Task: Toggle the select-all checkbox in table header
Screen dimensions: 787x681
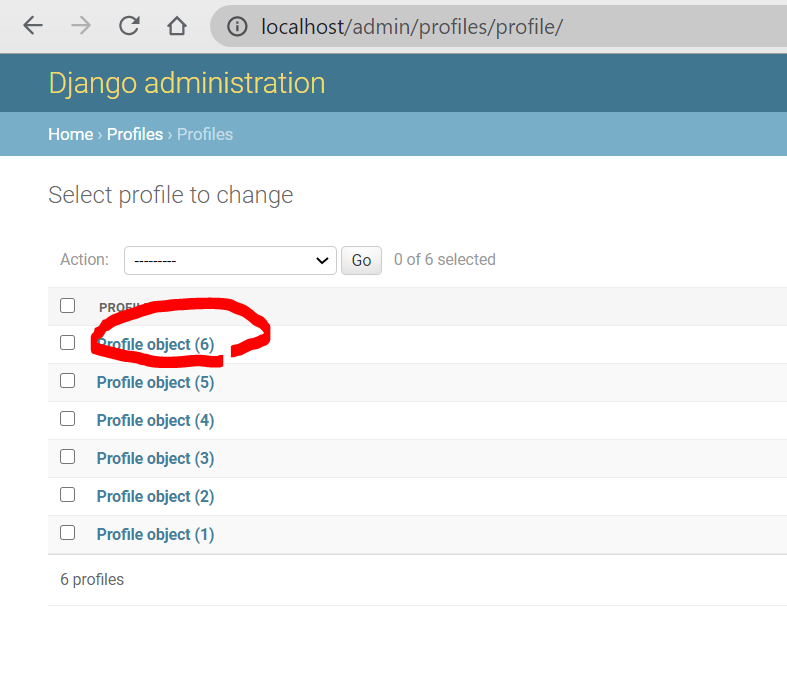Action: (67, 306)
